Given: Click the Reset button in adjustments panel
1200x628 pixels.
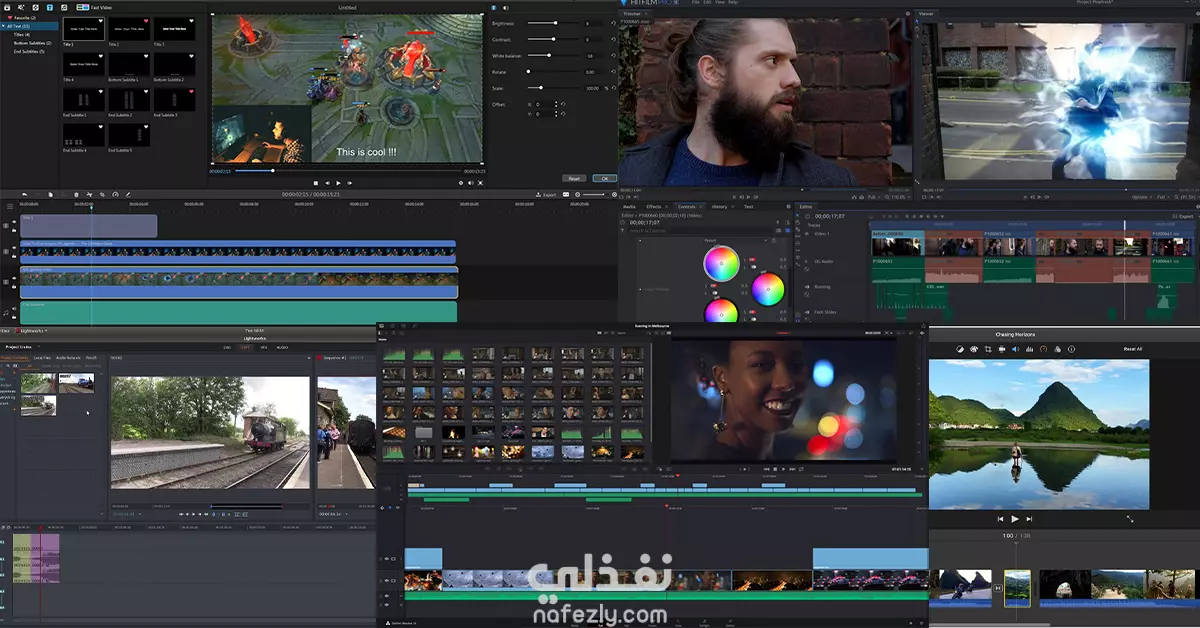Looking at the screenshot, I should (574, 178).
